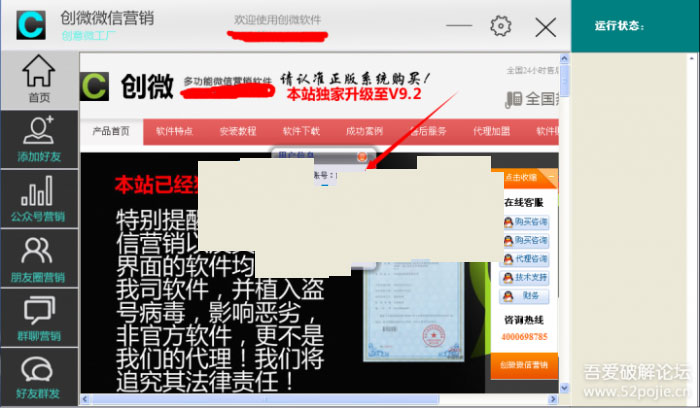Click horizontal scrollbar left arrow
The width and height of the screenshot is (700, 408).
tap(85, 399)
